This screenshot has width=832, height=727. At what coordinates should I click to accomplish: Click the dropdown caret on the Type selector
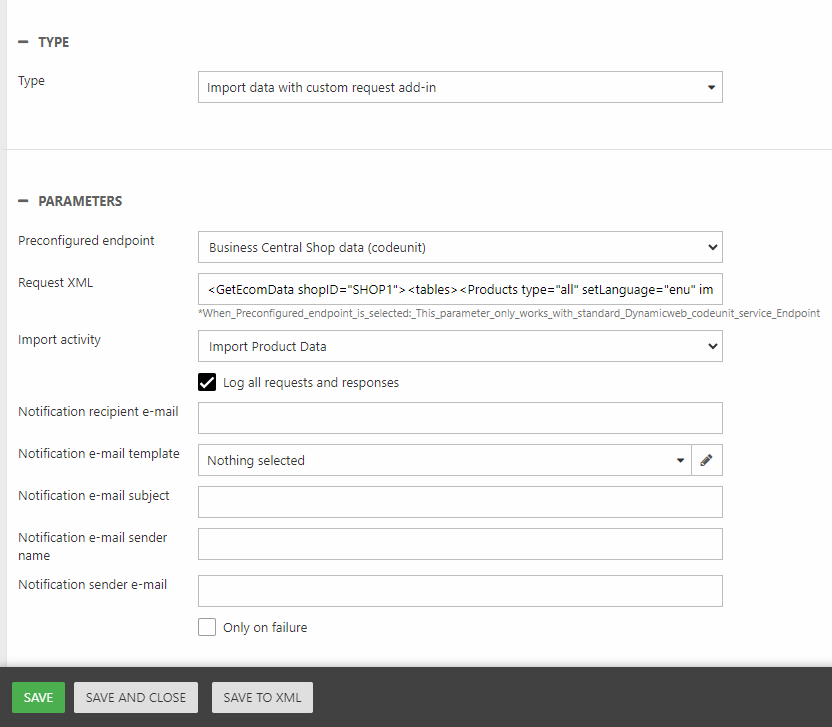[711, 87]
